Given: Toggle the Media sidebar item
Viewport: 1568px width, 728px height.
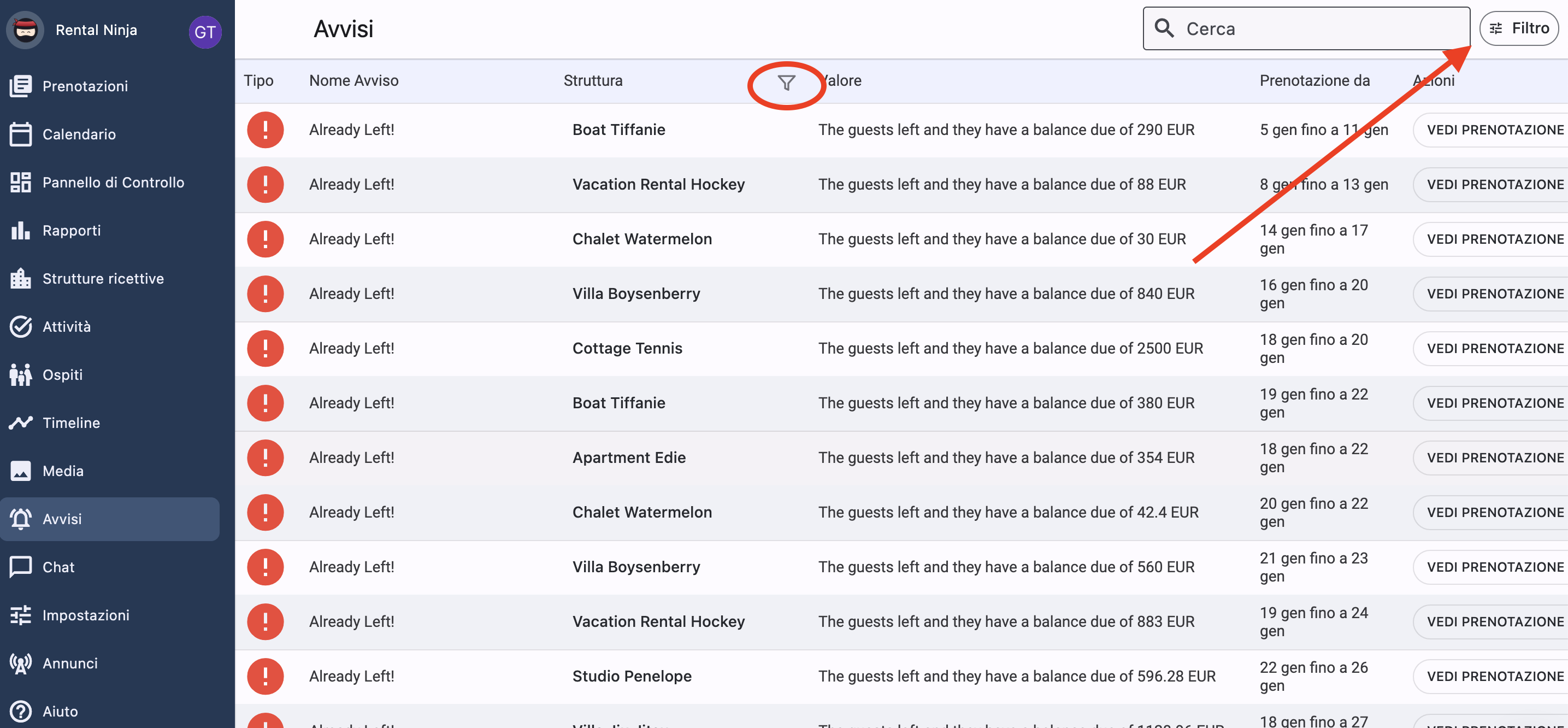Looking at the screenshot, I should [x=62, y=470].
